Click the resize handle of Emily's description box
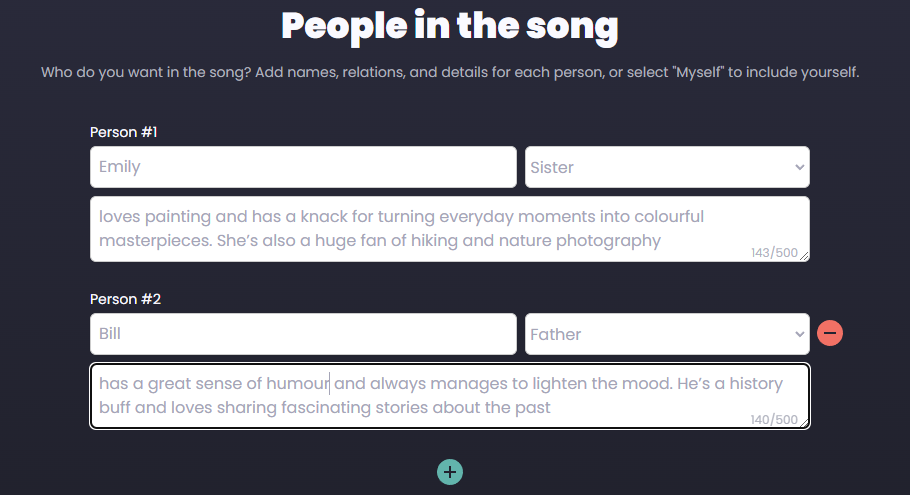Viewport: 910px width, 495px height. tap(804, 256)
